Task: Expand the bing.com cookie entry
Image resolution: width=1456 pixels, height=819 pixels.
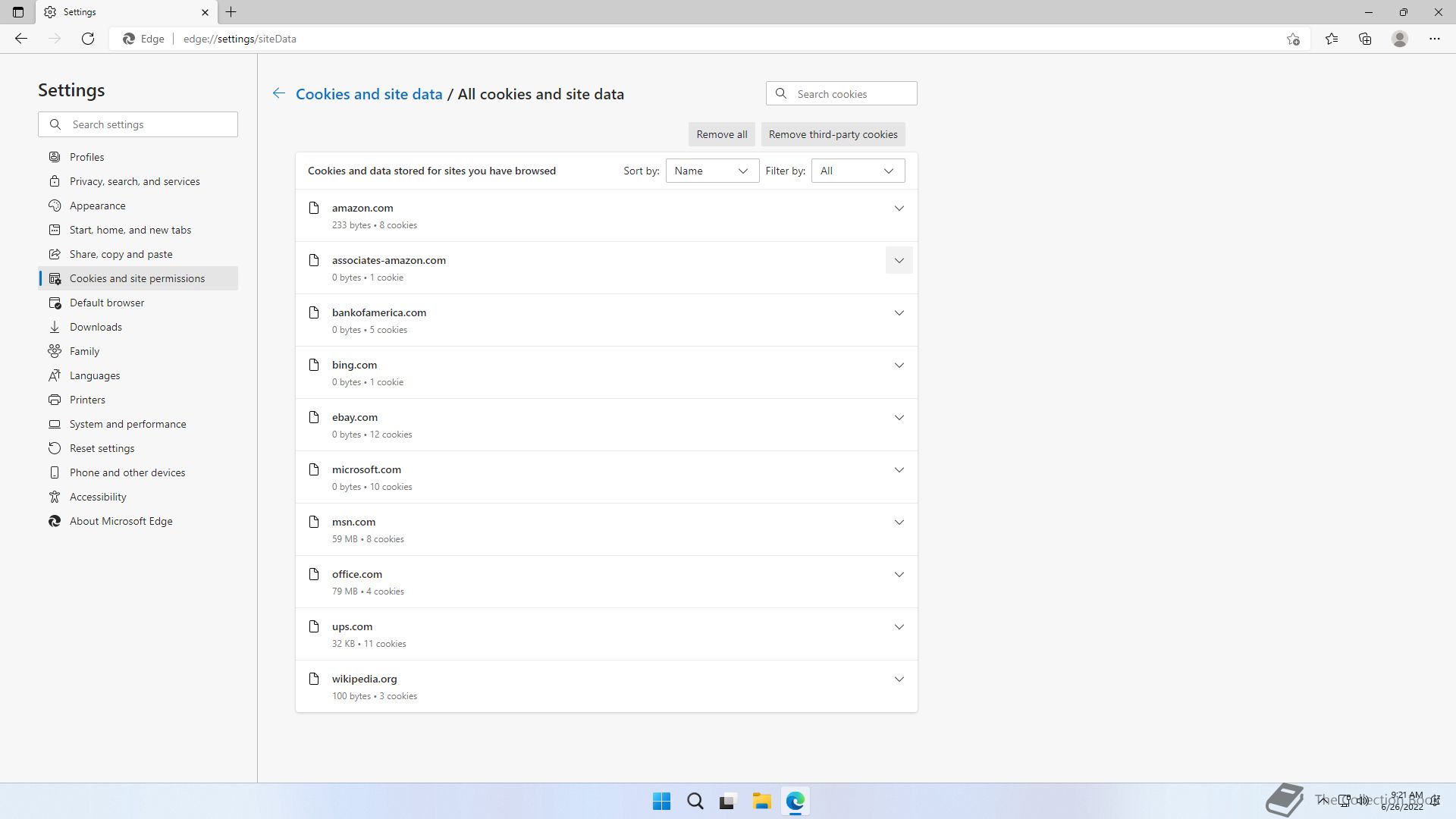Action: tap(899, 365)
